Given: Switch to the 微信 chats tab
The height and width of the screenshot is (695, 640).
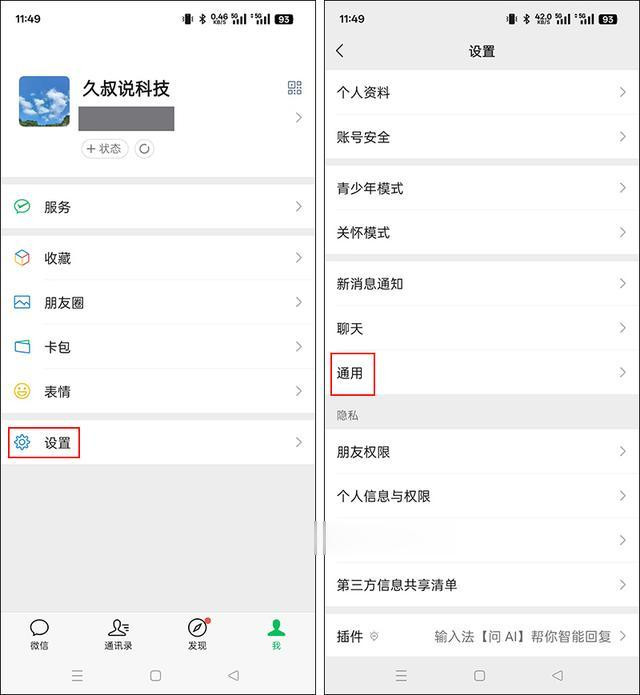Looking at the screenshot, I should click(39, 634).
